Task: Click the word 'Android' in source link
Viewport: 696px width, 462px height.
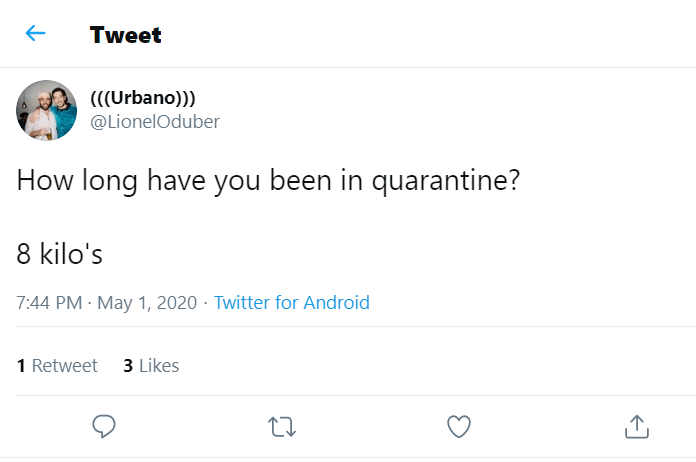Action: pos(336,302)
